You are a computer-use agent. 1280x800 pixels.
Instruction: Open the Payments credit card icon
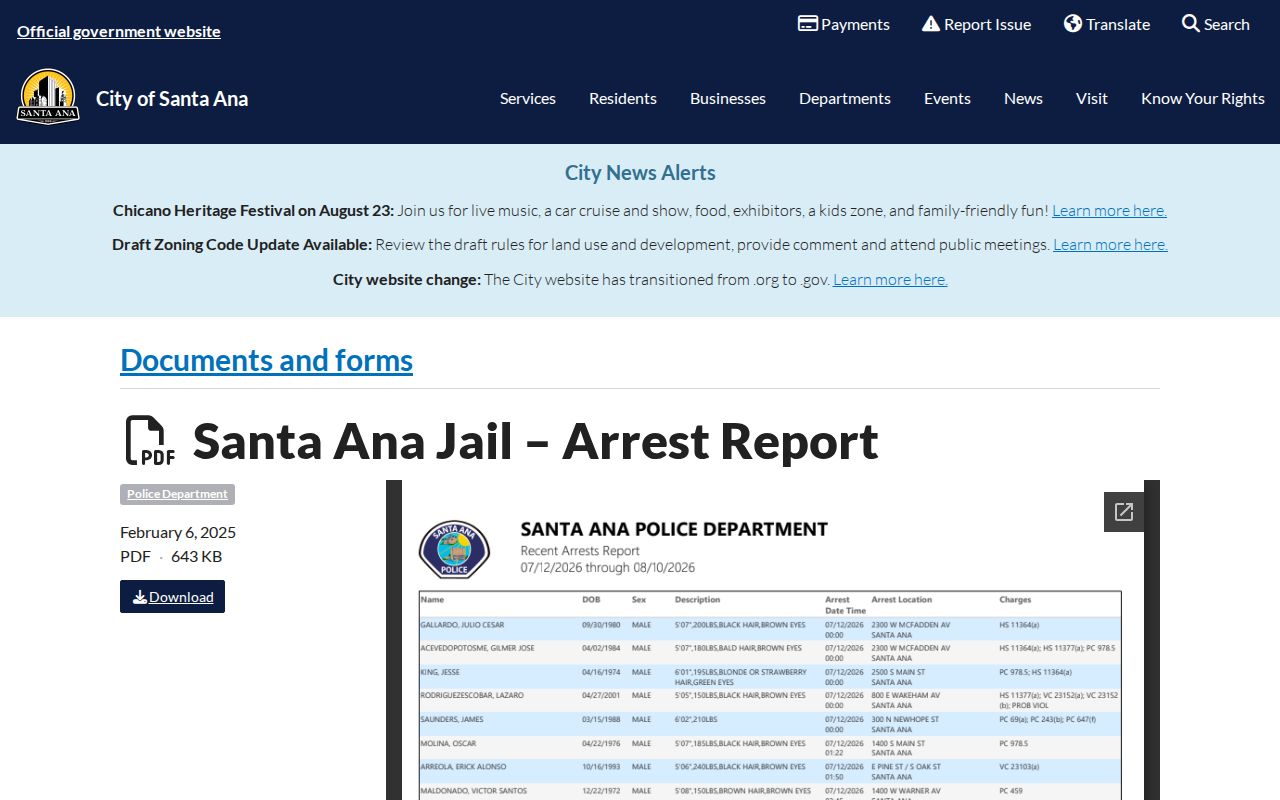[x=808, y=24]
